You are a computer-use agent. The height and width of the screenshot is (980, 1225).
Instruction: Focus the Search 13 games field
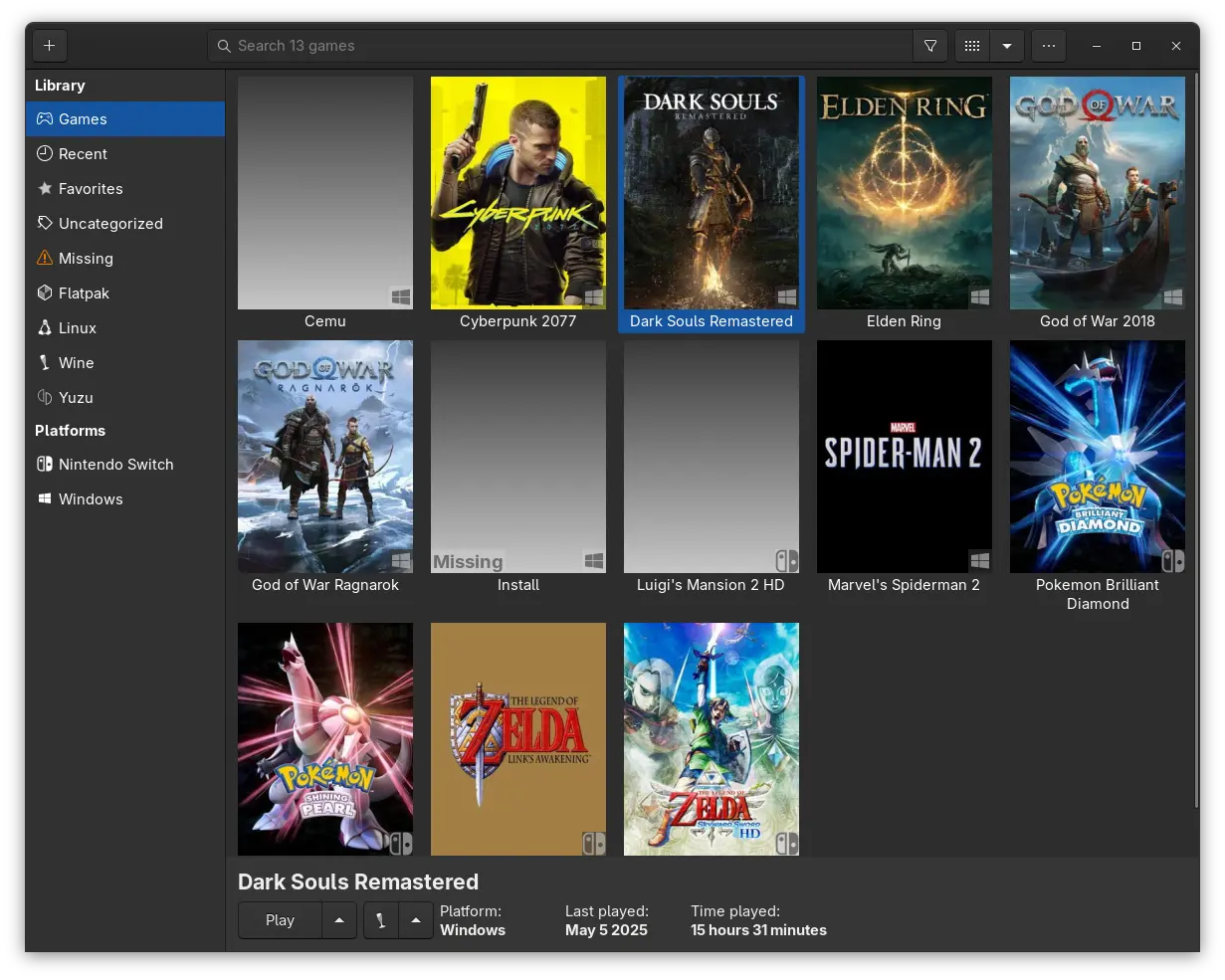click(x=560, y=46)
